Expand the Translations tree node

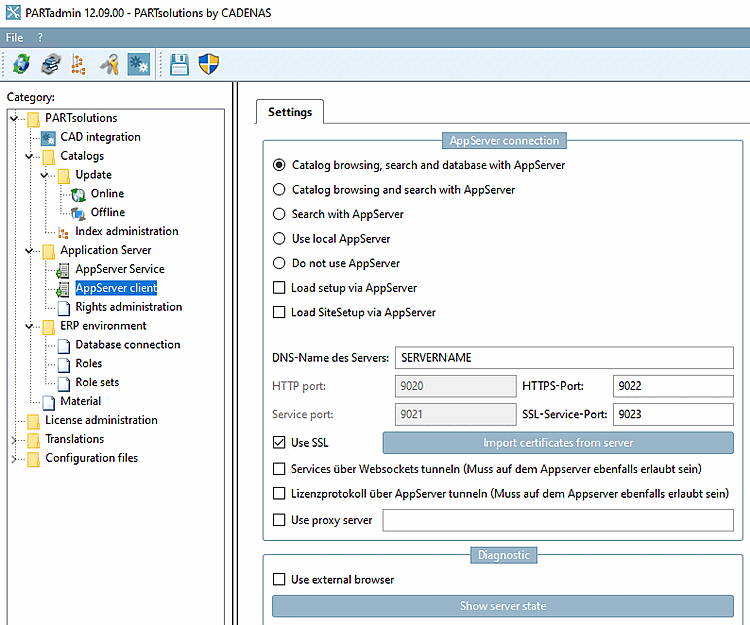coord(14,439)
